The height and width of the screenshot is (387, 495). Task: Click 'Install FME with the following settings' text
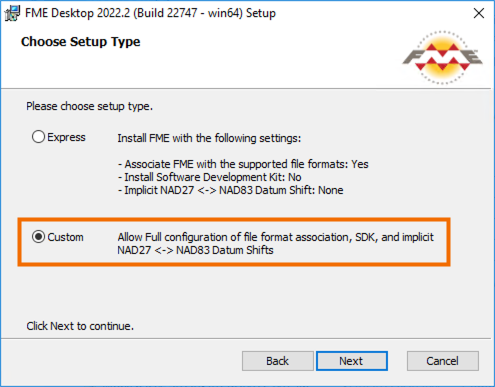tap(209, 138)
